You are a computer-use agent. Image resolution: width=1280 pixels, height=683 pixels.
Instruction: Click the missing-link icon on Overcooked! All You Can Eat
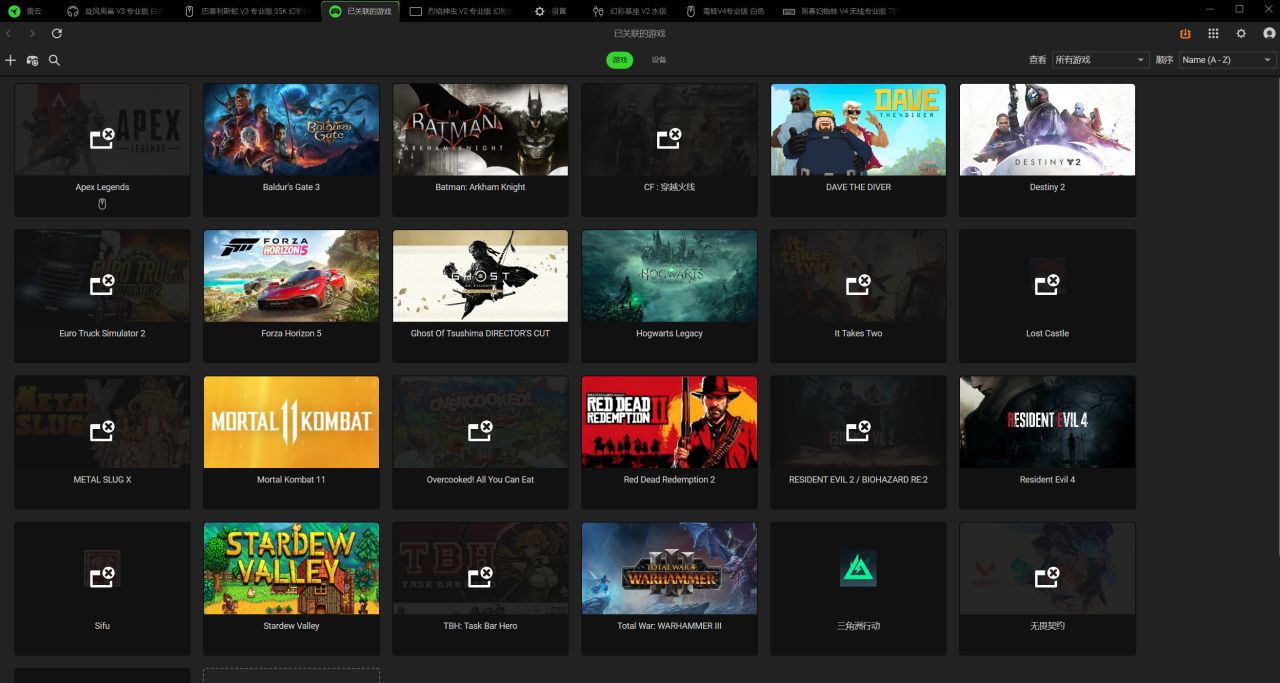[480, 430]
